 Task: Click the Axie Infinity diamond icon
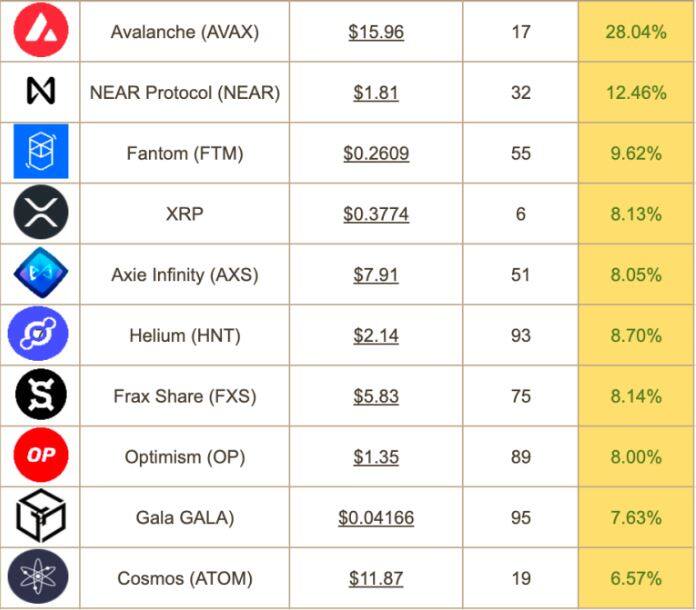click(x=41, y=273)
